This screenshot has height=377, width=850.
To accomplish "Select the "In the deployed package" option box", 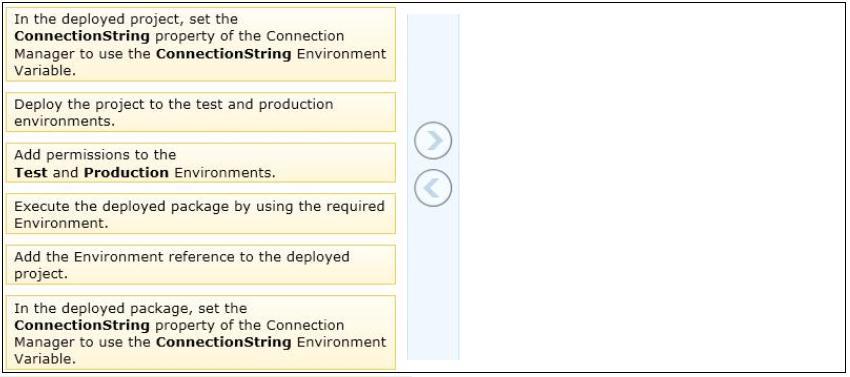I will (x=201, y=333).
